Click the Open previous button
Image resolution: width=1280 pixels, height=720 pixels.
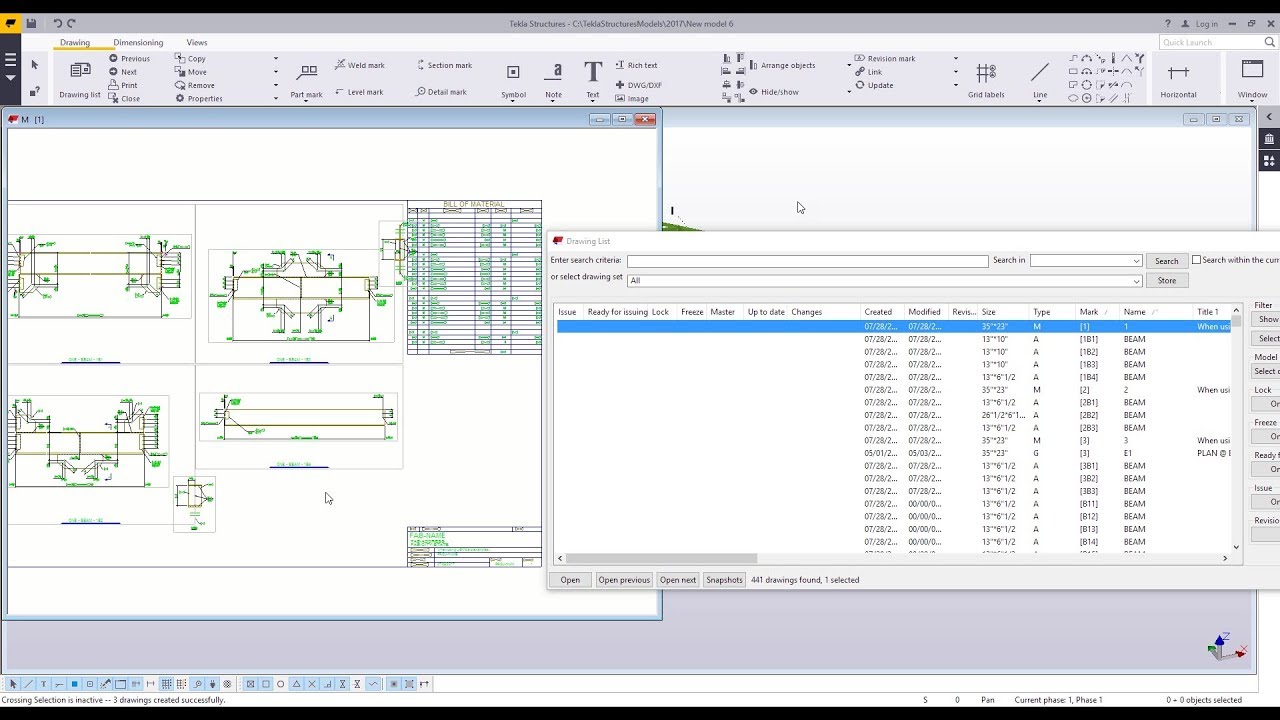[x=624, y=580]
